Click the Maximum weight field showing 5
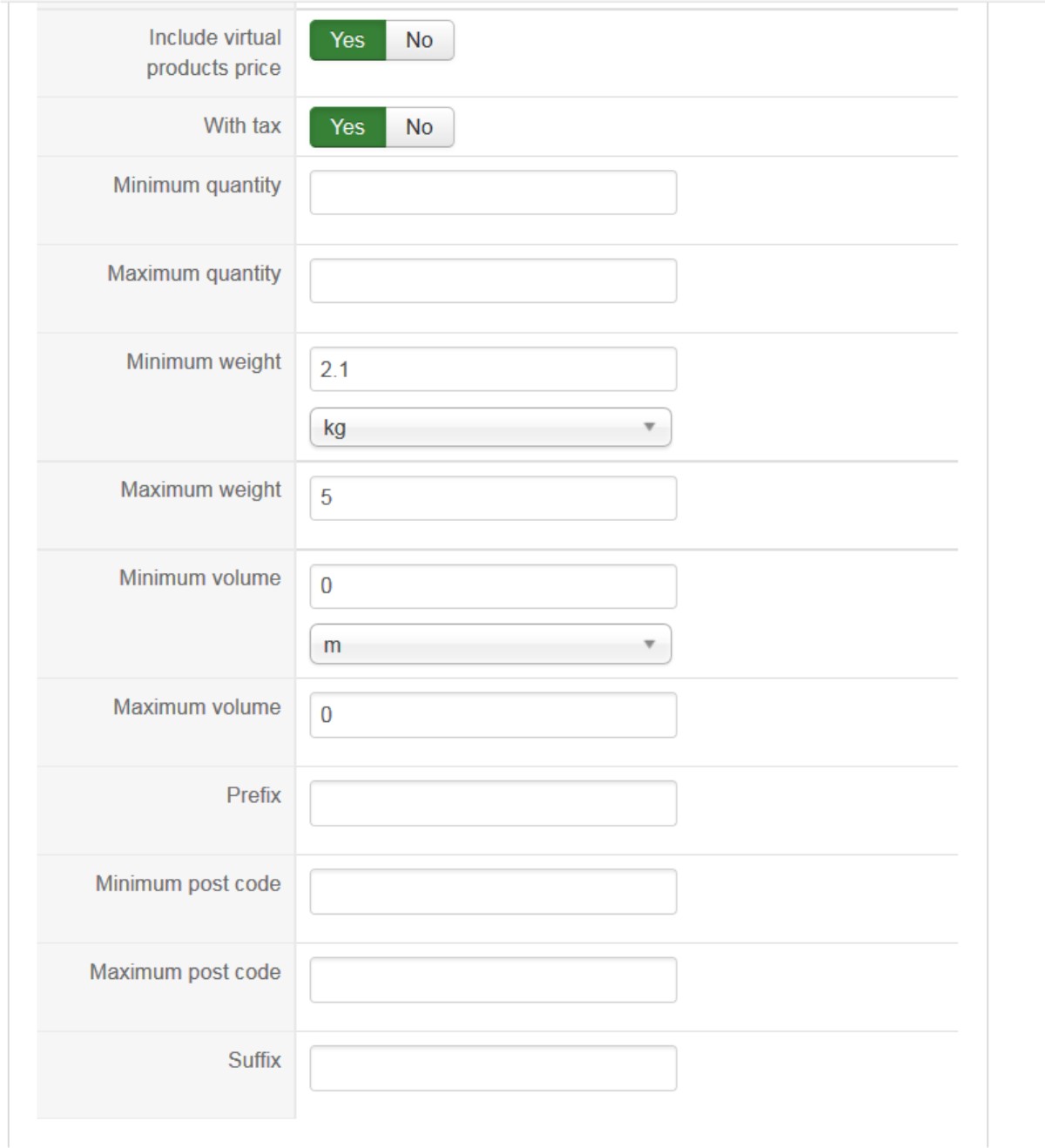This screenshot has height=1148, width=1045. click(x=493, y=498)
